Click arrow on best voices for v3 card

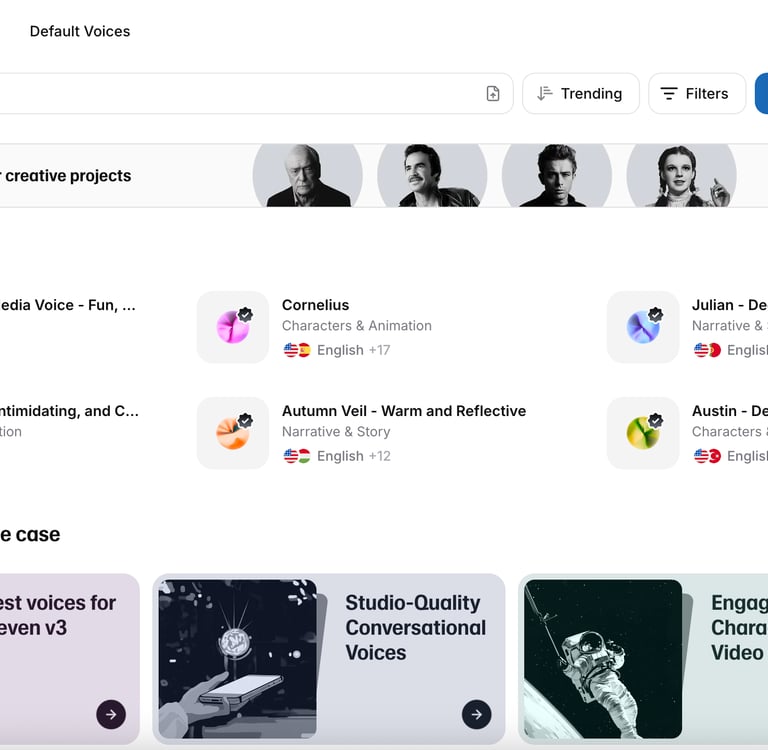[x=111, y=714]
